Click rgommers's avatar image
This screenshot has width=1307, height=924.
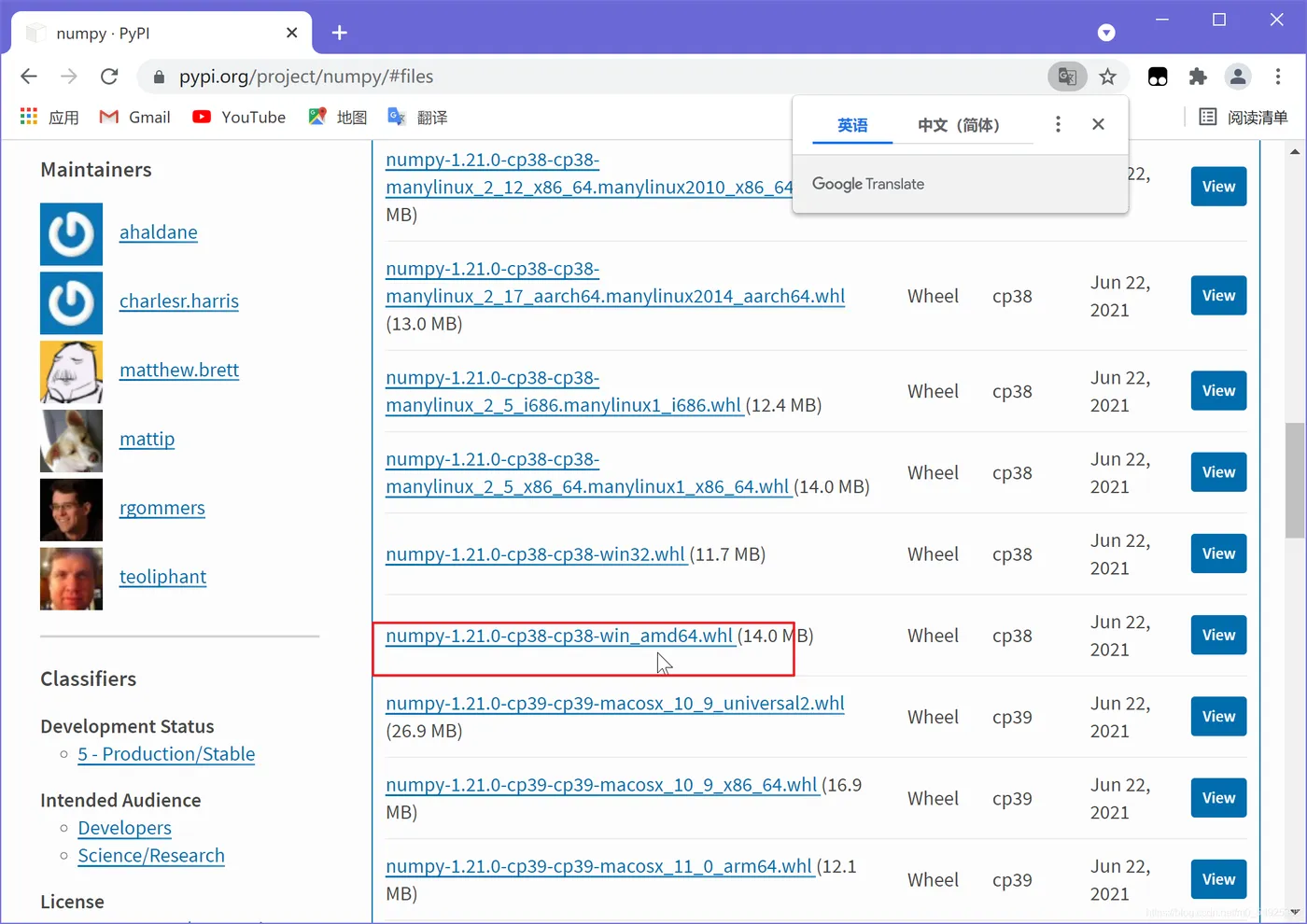coord(72,511)
